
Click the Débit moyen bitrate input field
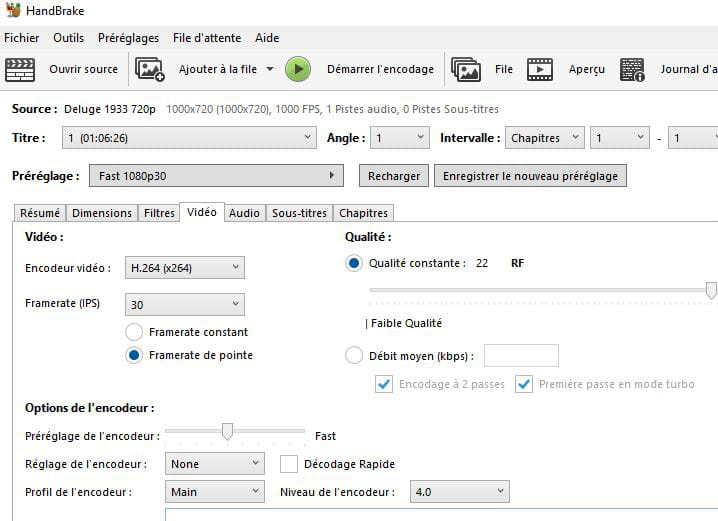click(x=521, y=355)
